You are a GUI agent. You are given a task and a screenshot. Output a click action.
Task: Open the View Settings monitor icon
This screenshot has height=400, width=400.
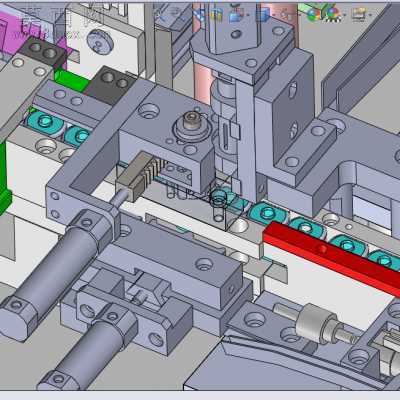coord(359,15)
